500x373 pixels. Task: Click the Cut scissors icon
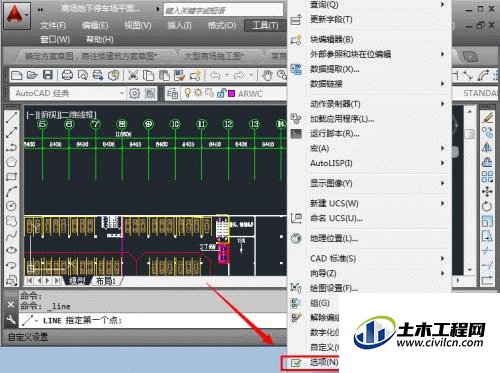[133, 75]
